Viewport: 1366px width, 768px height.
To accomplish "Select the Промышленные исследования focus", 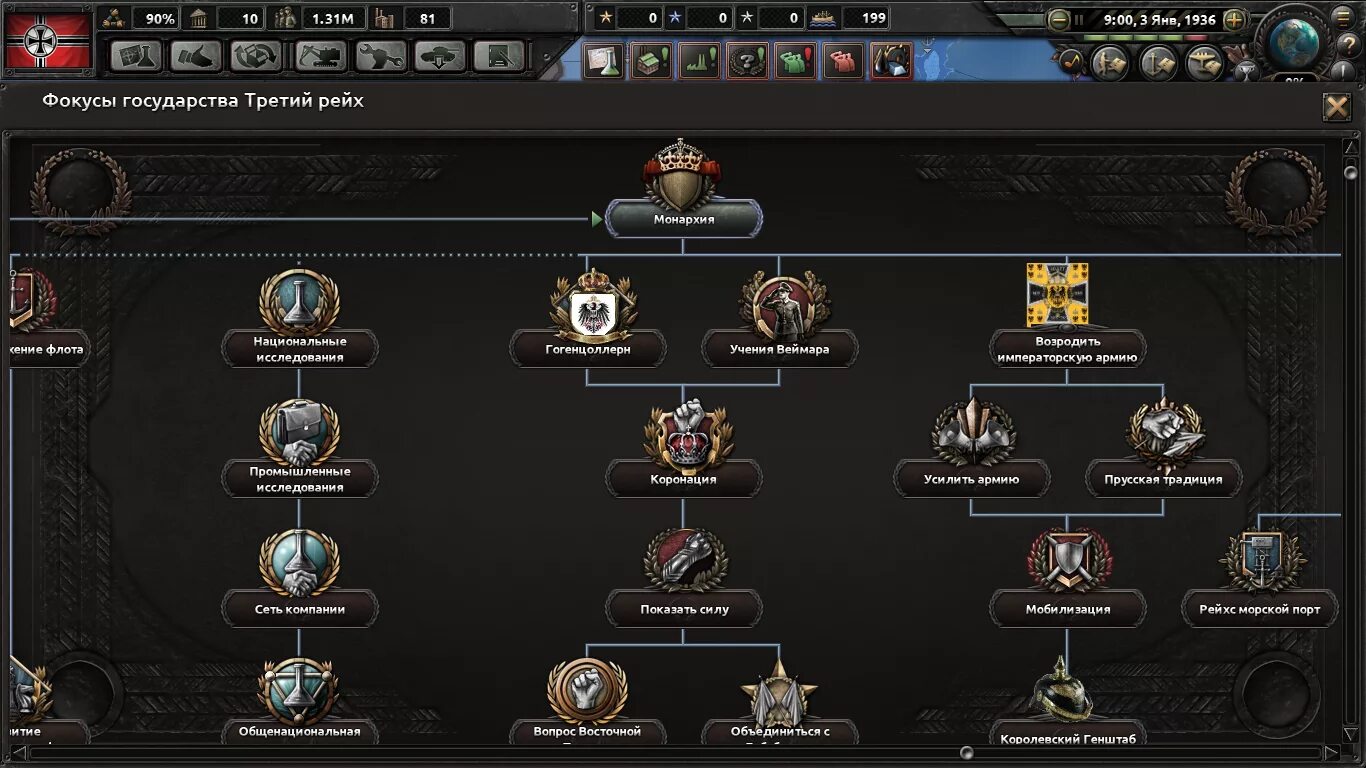I will pyautogui.click(x=300, y=479).
